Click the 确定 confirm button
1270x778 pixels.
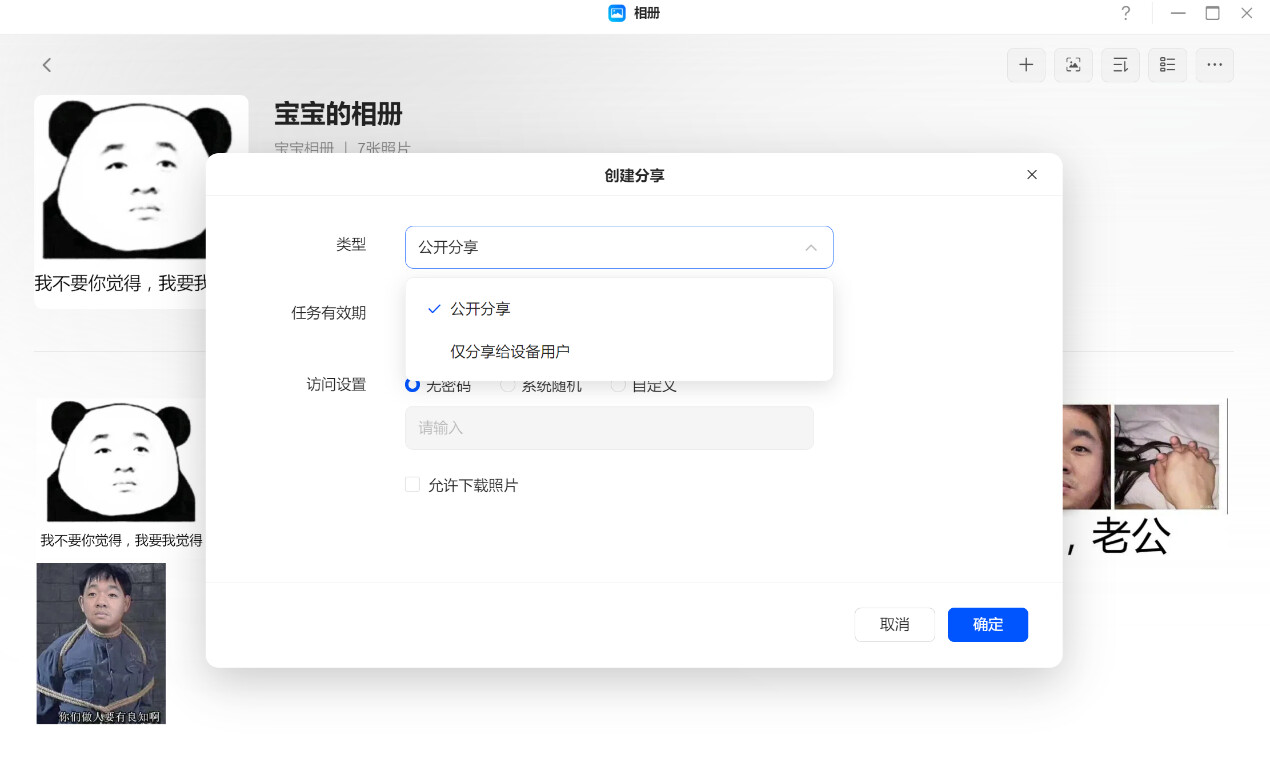[x=987, y=625]
